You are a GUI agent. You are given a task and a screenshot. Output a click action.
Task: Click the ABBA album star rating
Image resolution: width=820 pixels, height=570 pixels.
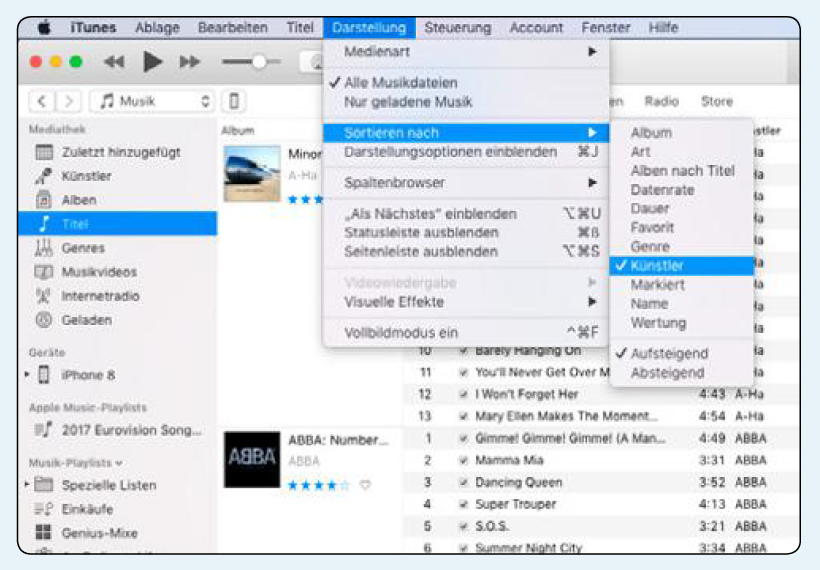pos(318,485)
